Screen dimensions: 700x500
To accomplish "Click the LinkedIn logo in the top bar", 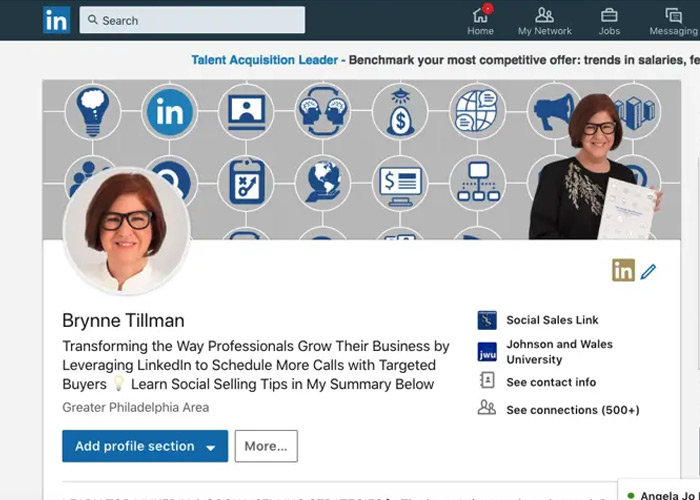I will click(56, 20).
